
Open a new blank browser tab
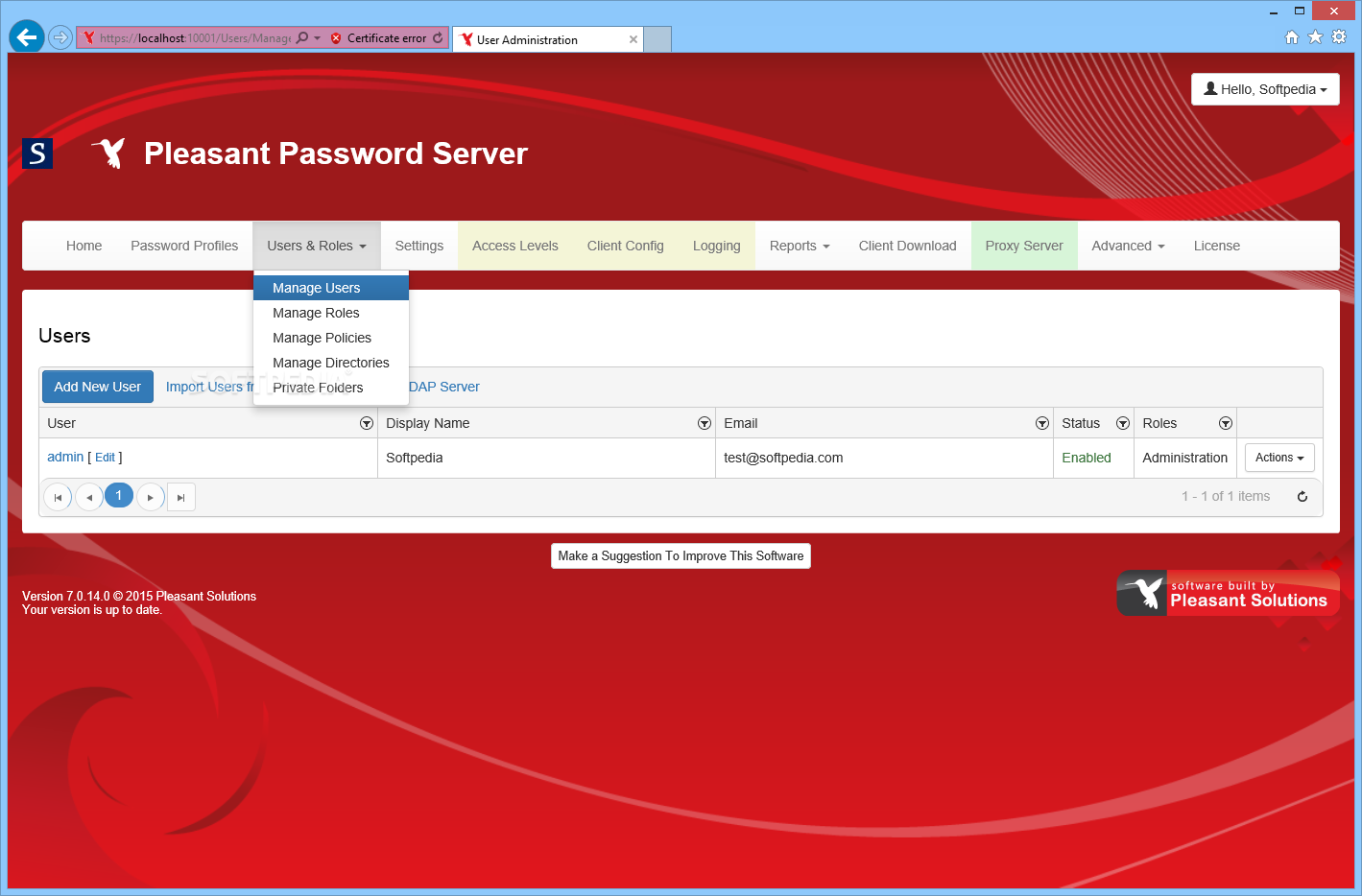(657, 39)
